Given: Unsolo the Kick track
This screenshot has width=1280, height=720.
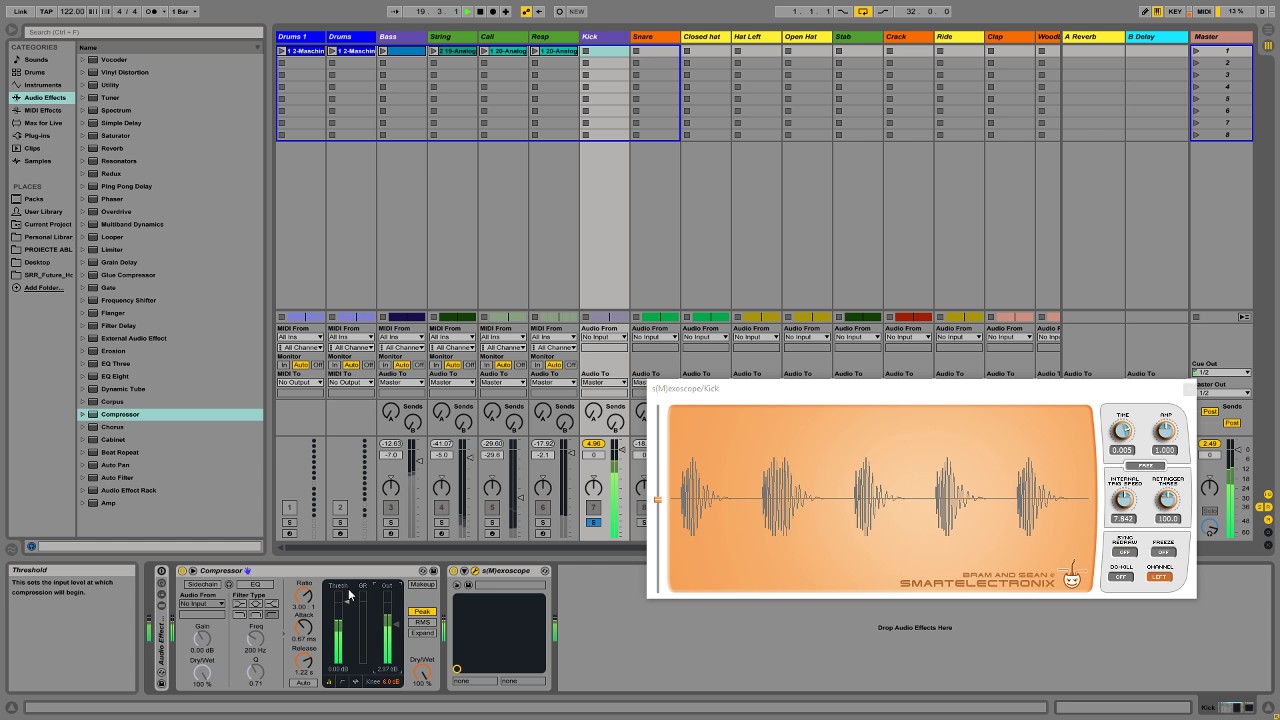Looking at the screenshot, I should [593, 522].
